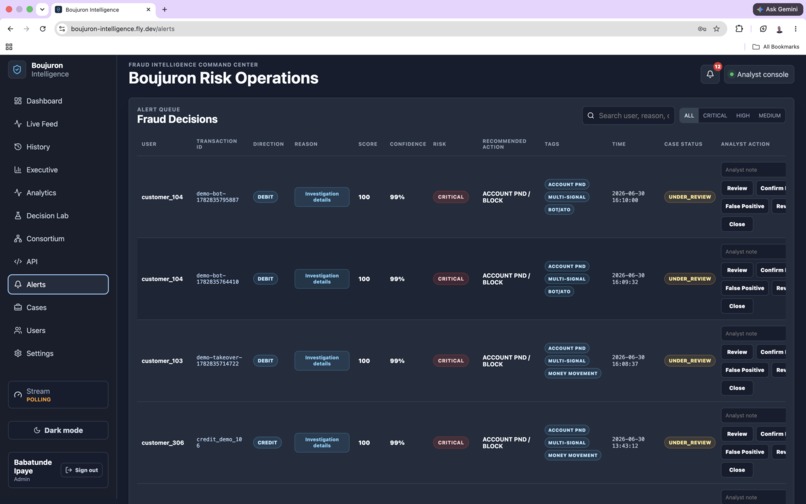Viewport: 806px width, 504px height.
Task: Sign out of the account
Action: tap(82, 470)
